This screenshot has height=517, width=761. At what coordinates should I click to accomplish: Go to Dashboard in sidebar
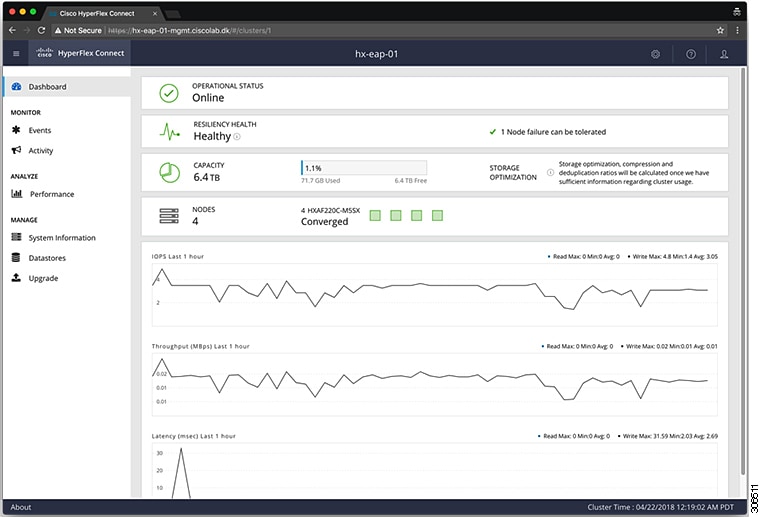click(67, 86)
